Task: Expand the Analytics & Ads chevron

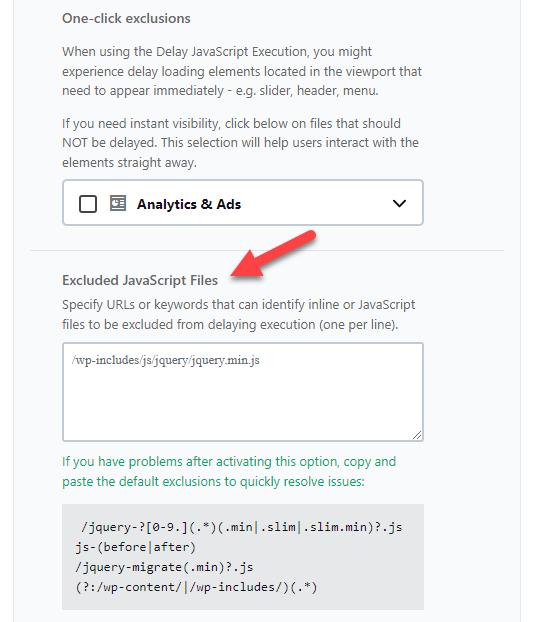Action: coord(399,203)
